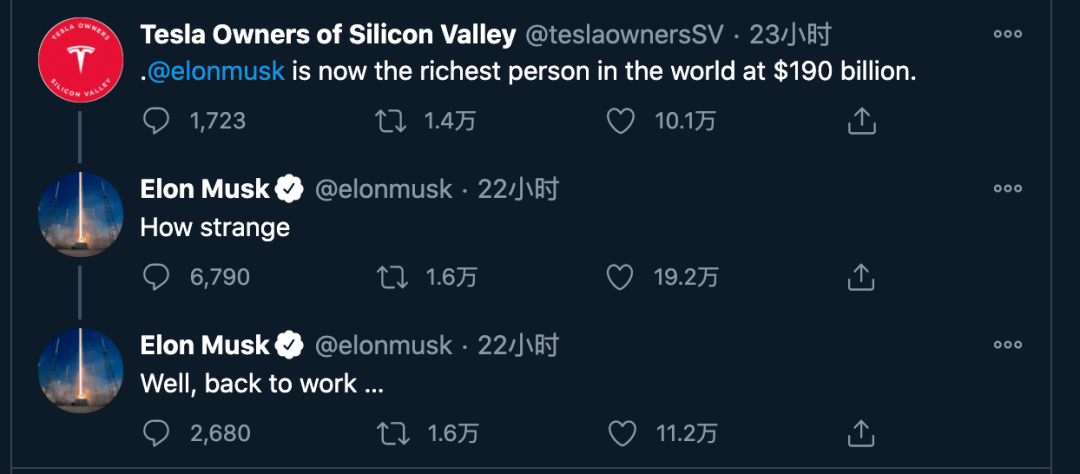The image size is (1080, 474).
Task: Open the @elonmusk mention link in tweet text
Action: [216, 72]
